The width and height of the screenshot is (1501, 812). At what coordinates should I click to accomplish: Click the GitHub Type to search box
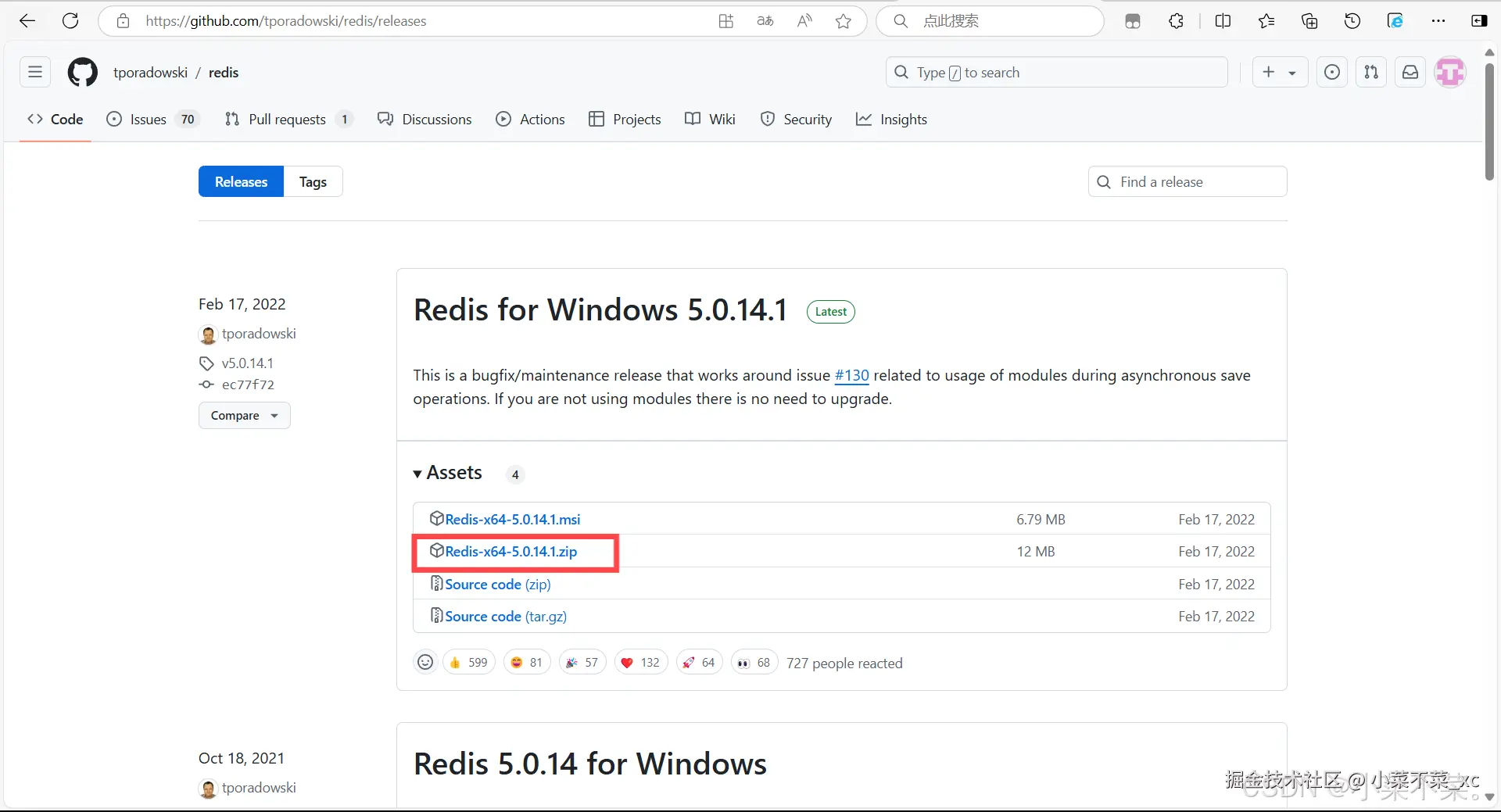point(1056,72)
